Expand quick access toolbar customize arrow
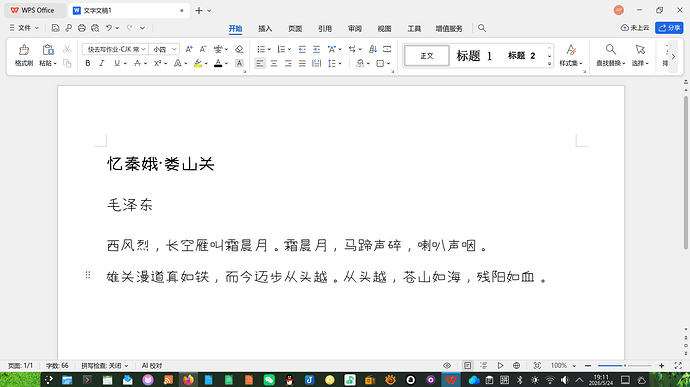 143,28
